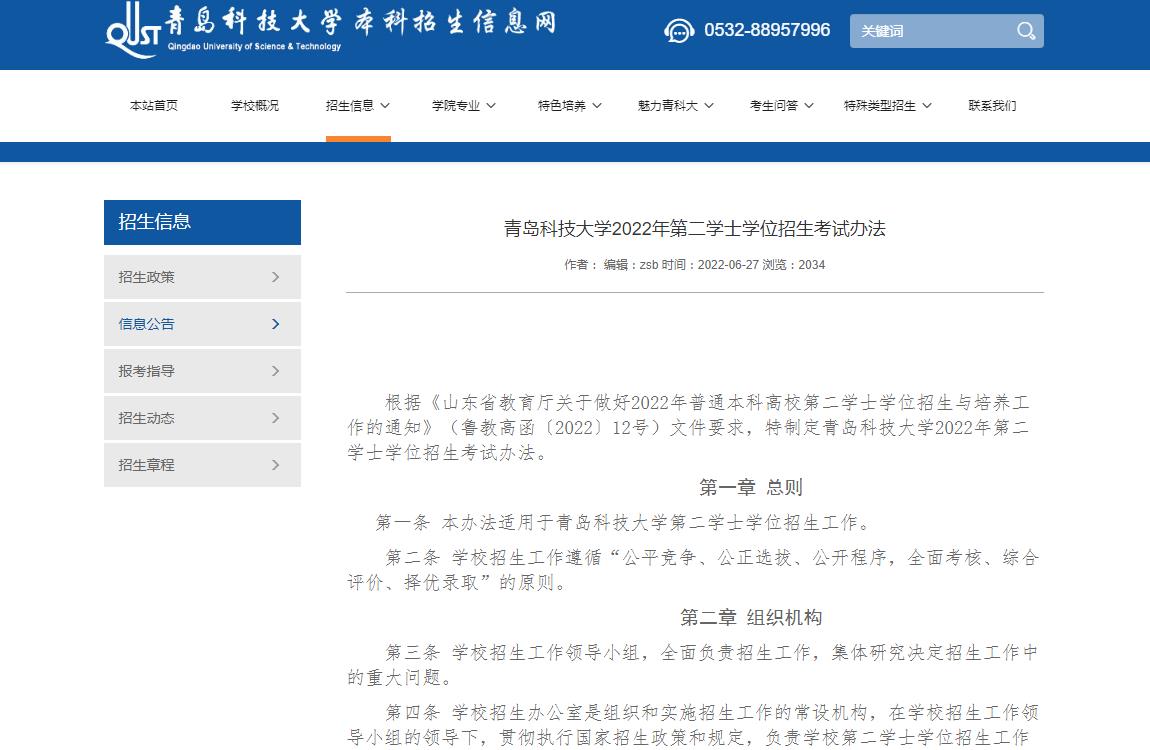Click the article title 青岛科技大学2022年第二学士学位招生考试办法

[x=695, y=229]
